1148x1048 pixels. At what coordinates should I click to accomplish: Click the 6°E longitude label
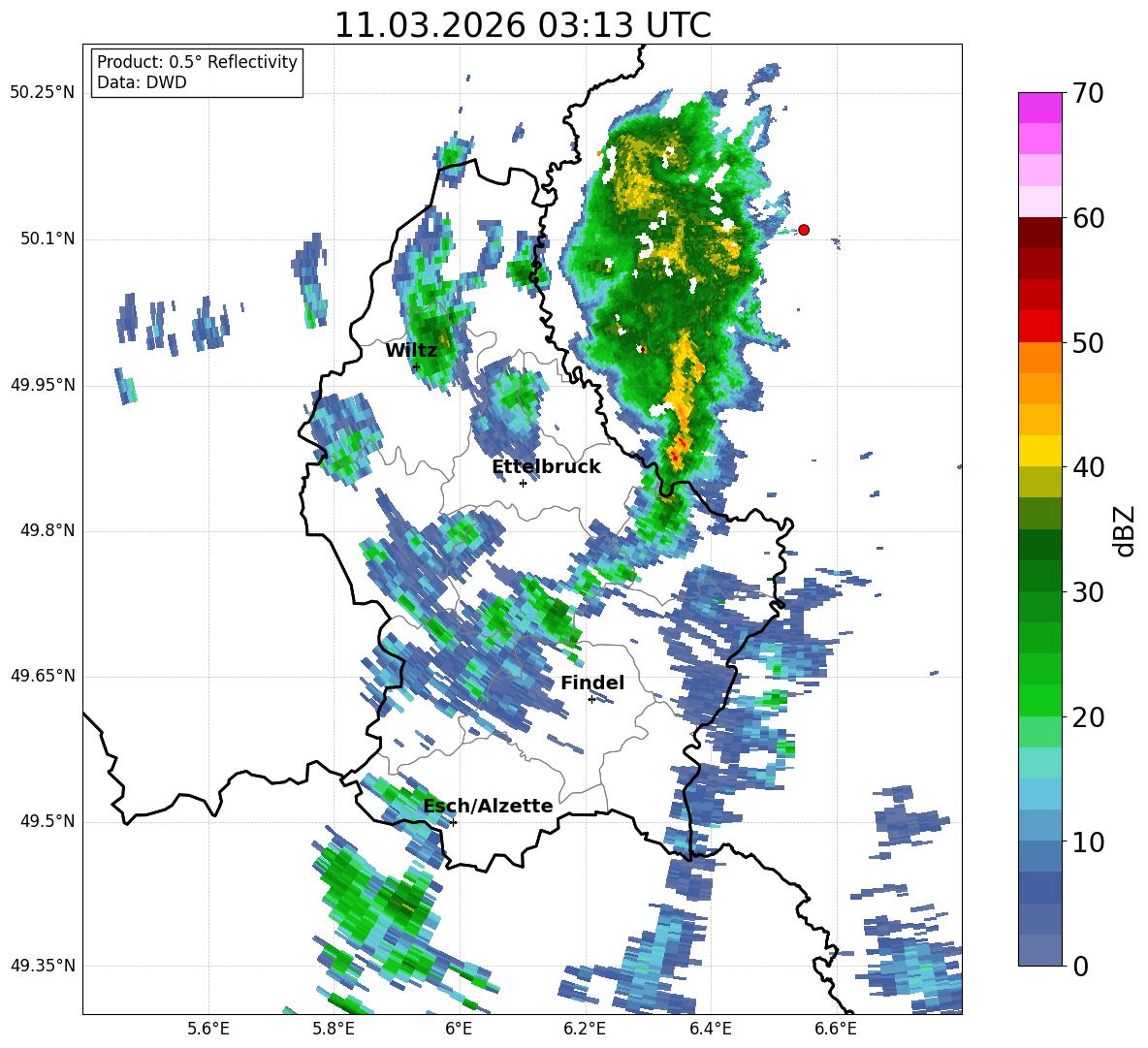(459, 1029)
